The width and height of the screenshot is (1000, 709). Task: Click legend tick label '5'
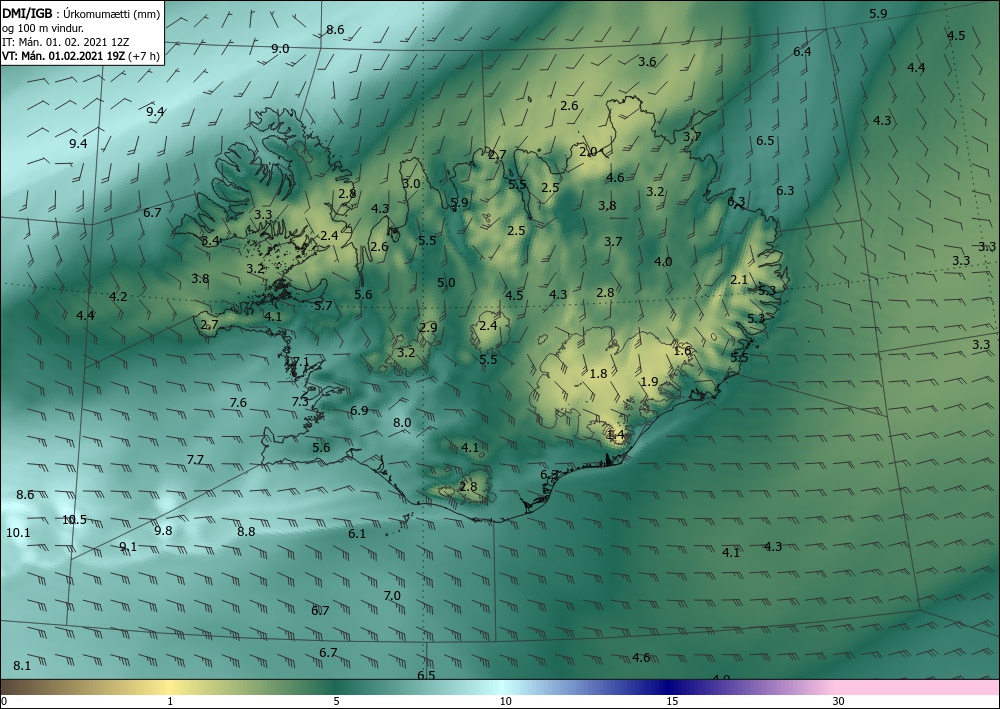336,701
